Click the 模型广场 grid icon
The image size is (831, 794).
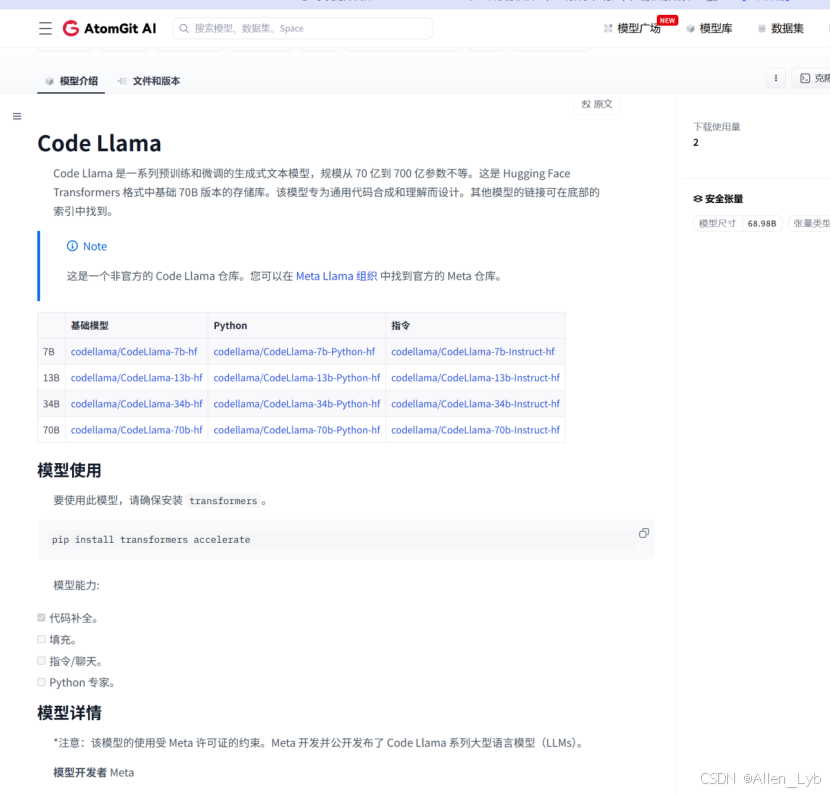pos(608,28)
